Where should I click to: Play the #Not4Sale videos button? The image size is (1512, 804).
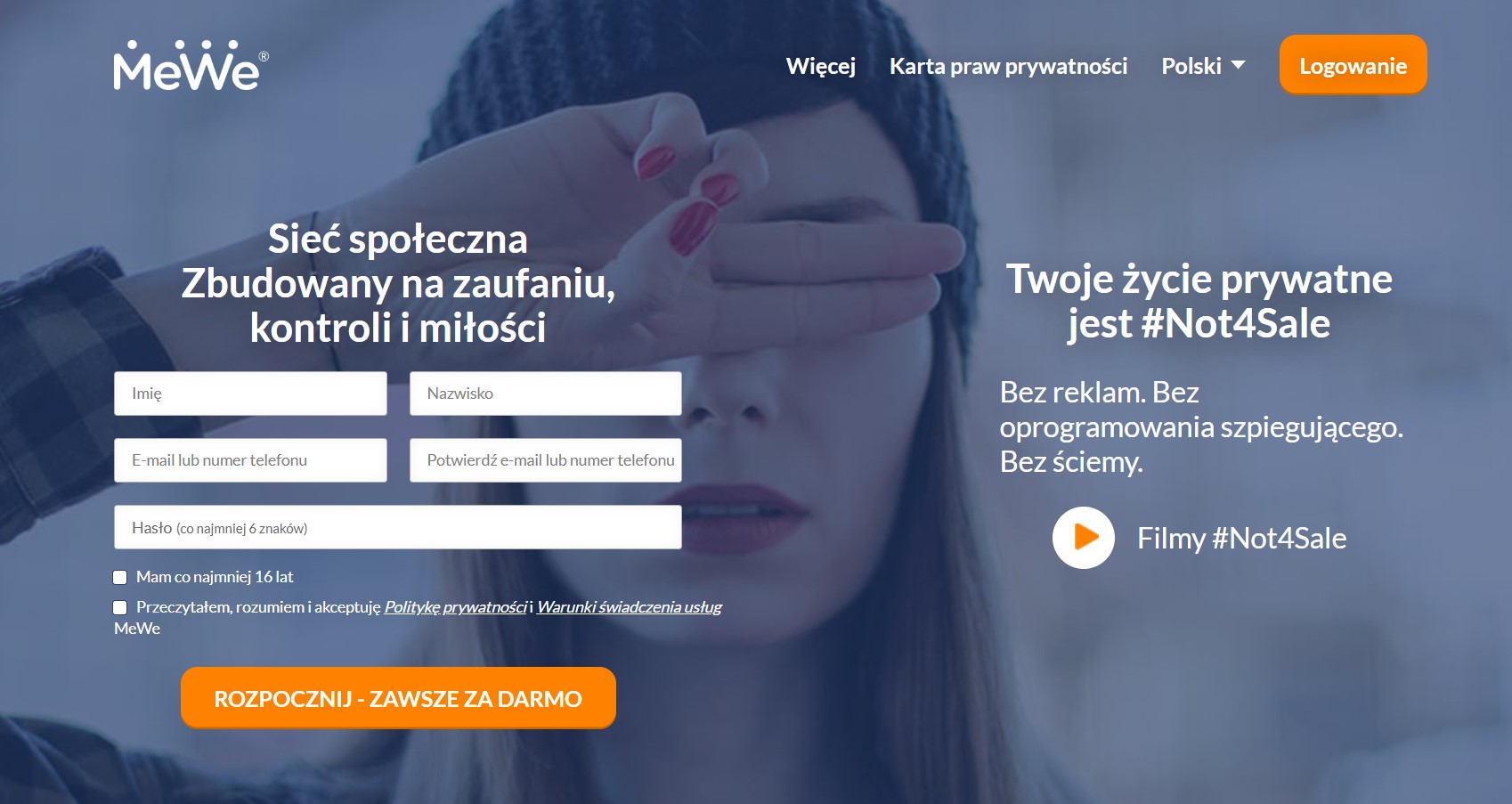[1083, 538]
